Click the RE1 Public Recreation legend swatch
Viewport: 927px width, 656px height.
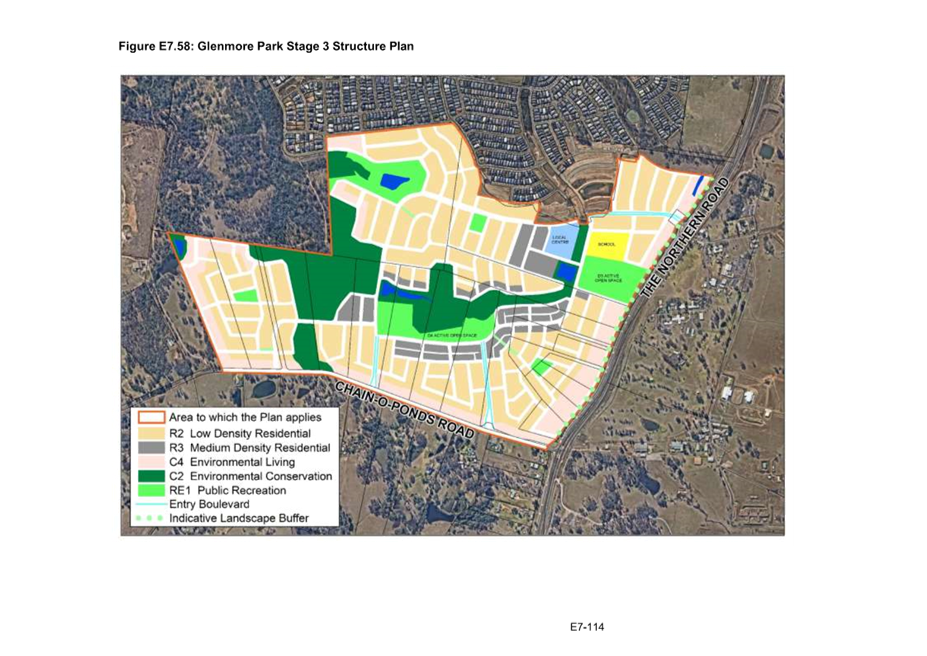pos(151,491)
